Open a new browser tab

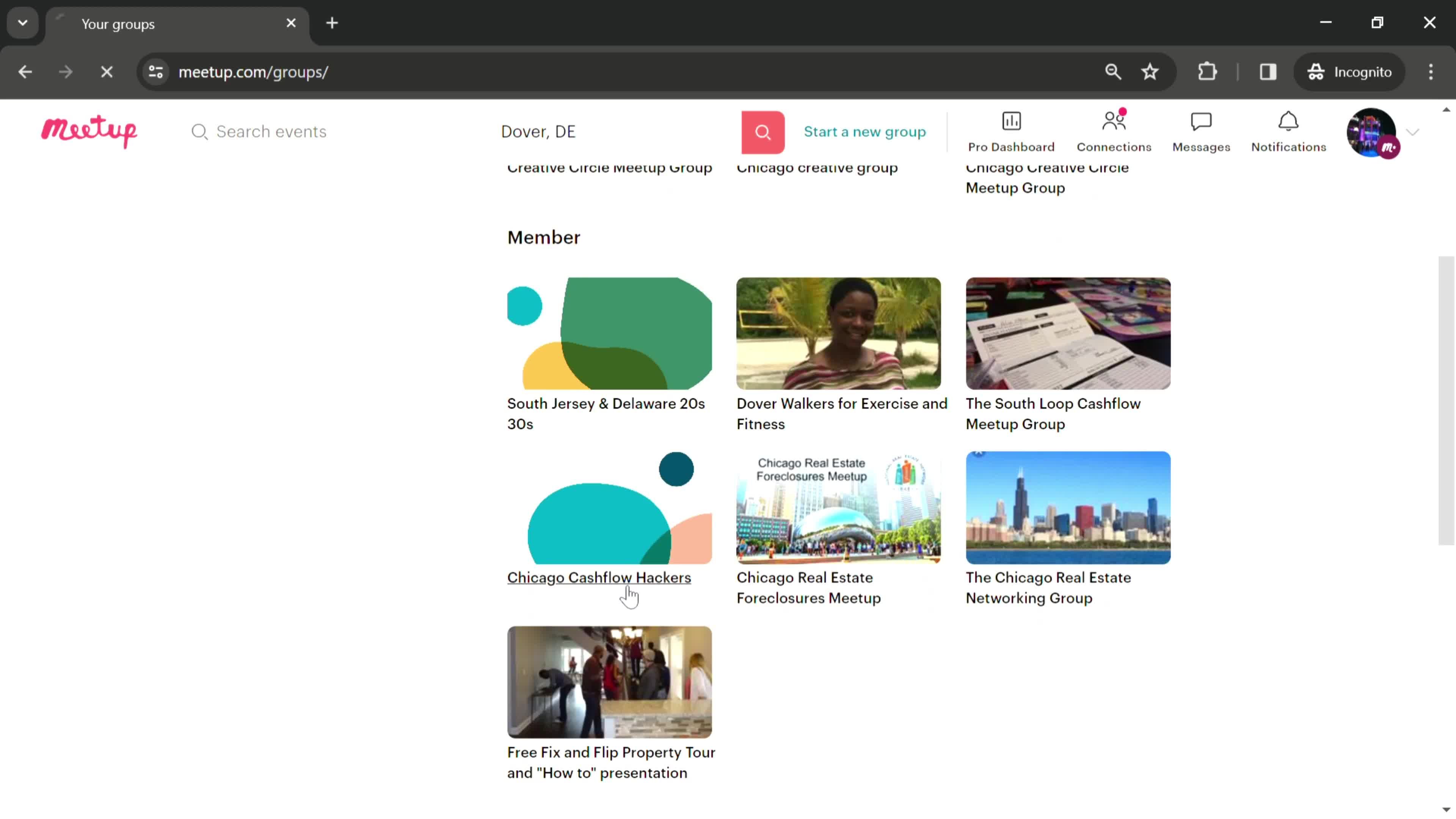(x=333, y=23)
